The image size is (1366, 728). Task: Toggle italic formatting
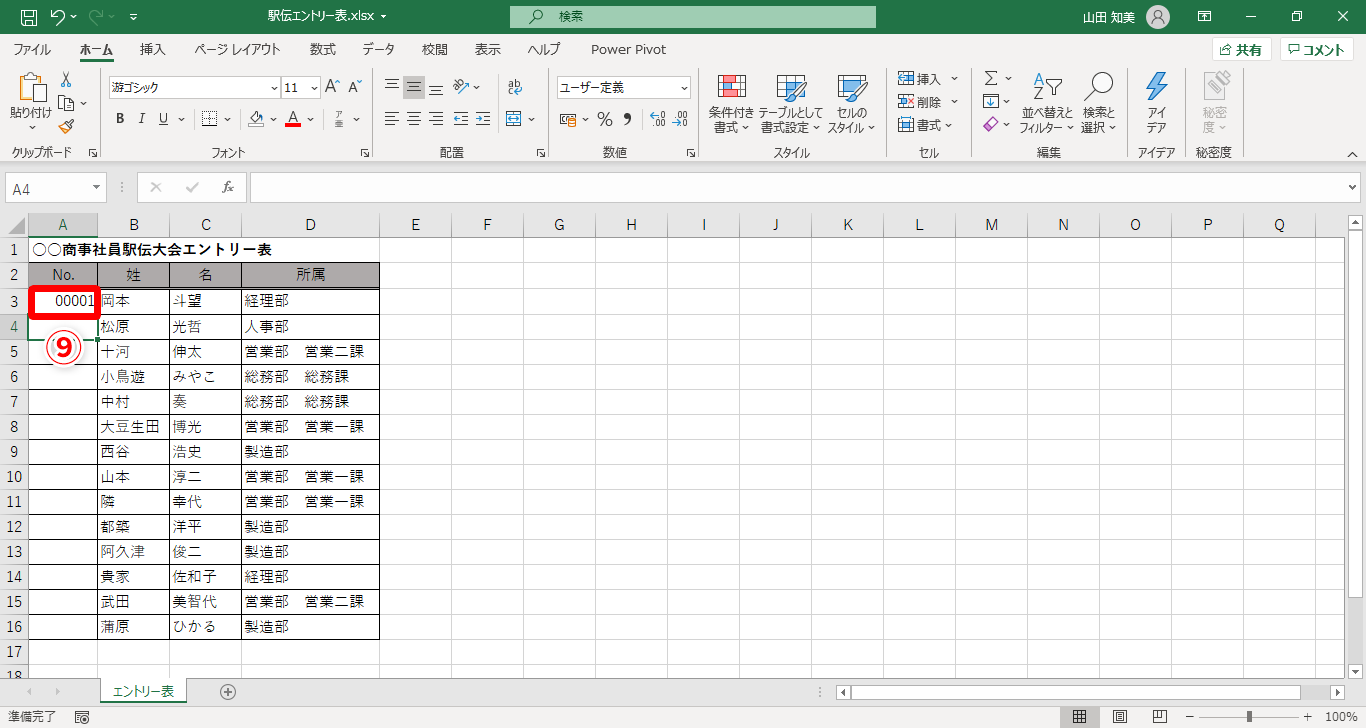141,119
